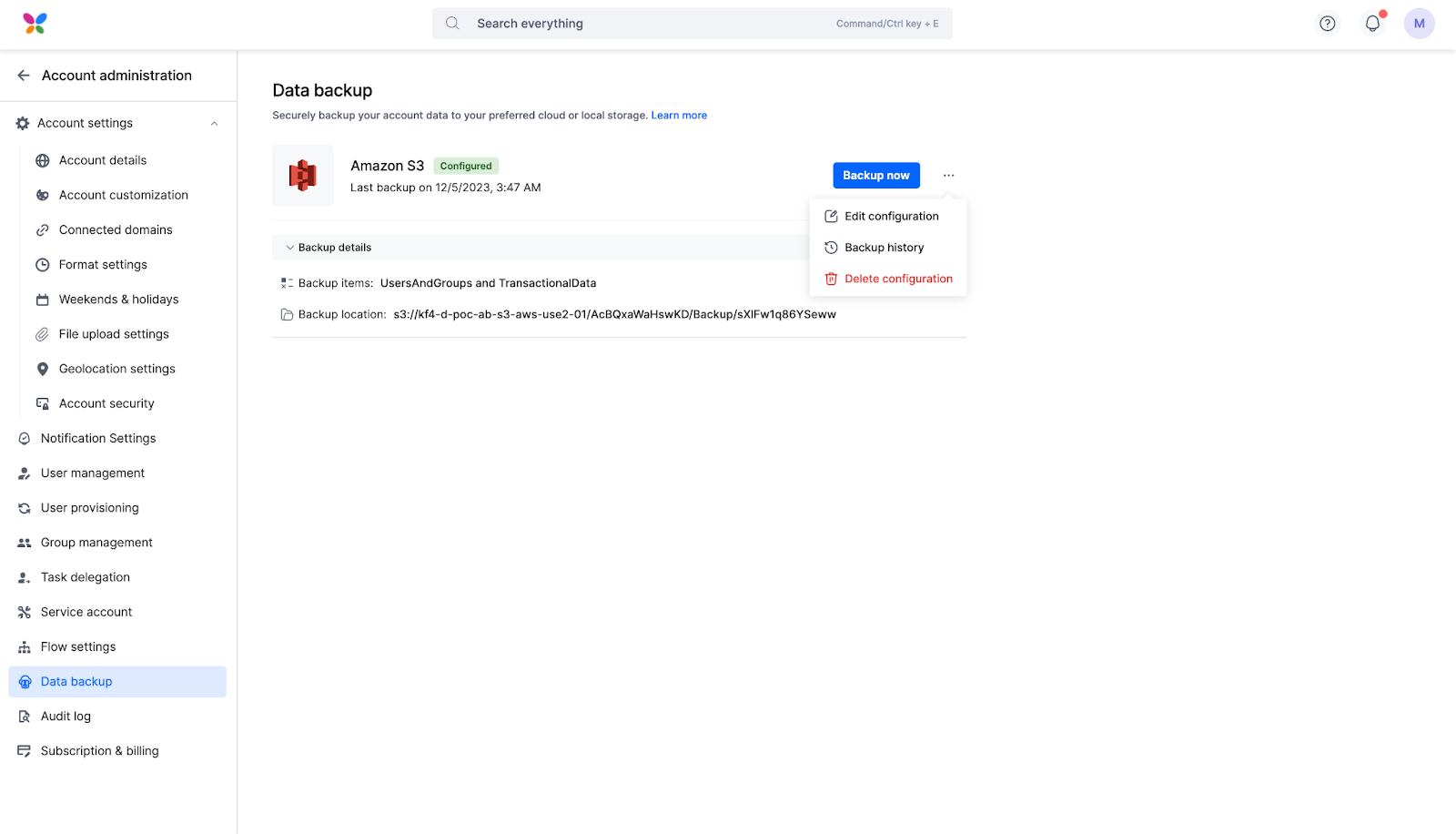Toggle the three-dot more options menu
This screenshot has height=834, width=1456.
pyautogui.click(x=948, y=176)
